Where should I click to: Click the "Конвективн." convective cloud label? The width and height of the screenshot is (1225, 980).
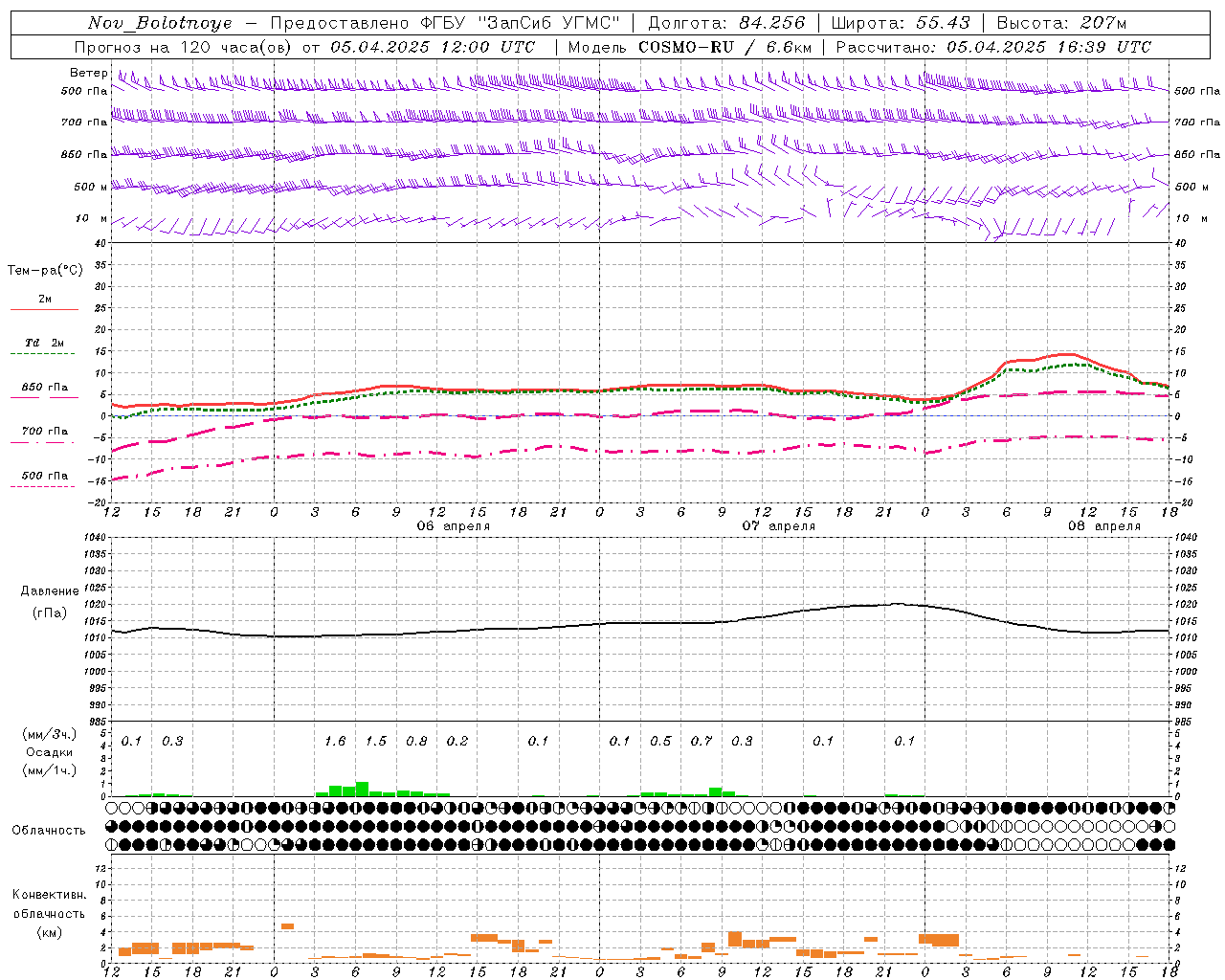point(50,895)
